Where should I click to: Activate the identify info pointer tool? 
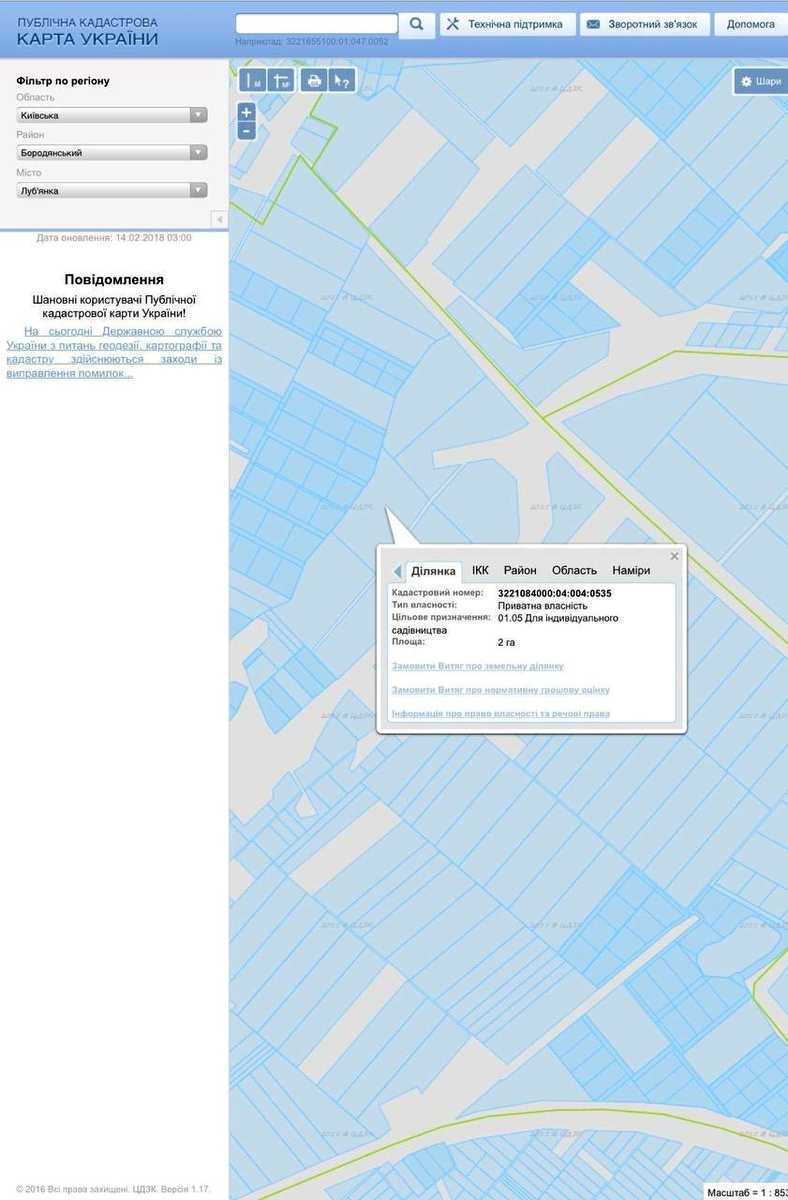(x=342, y=81)
